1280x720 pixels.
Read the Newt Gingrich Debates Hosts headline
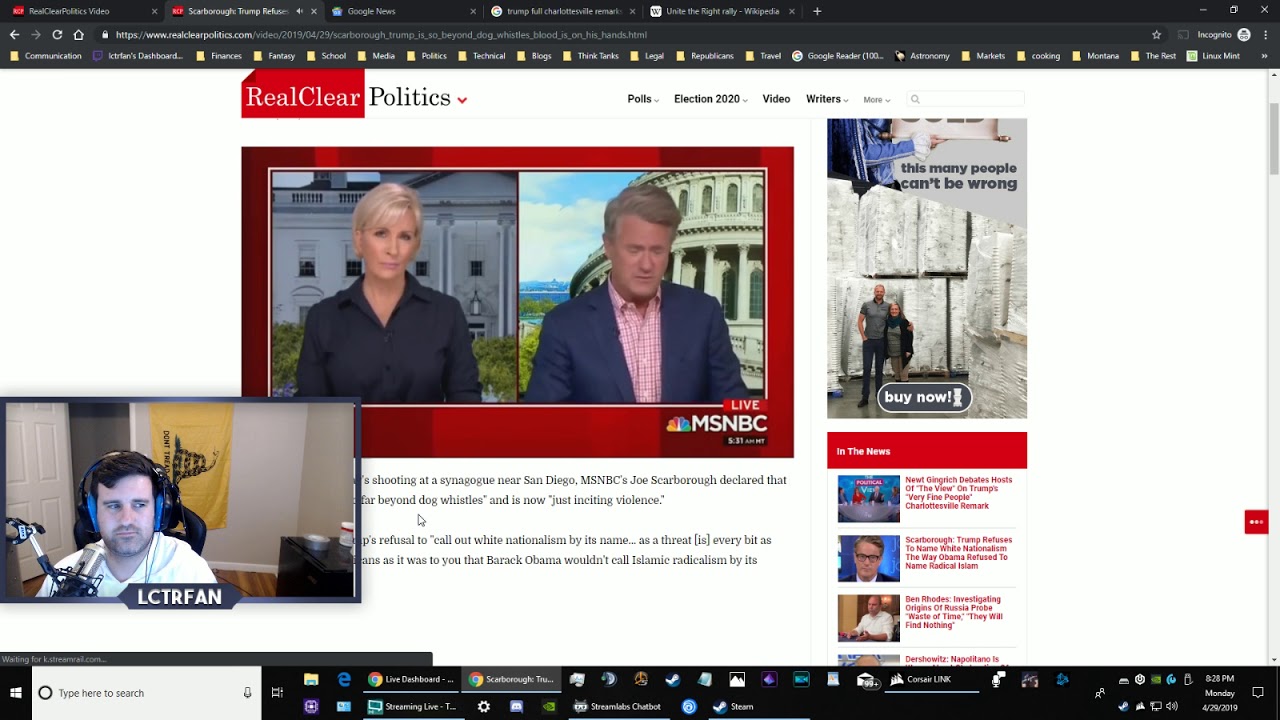tap(958, 493)
